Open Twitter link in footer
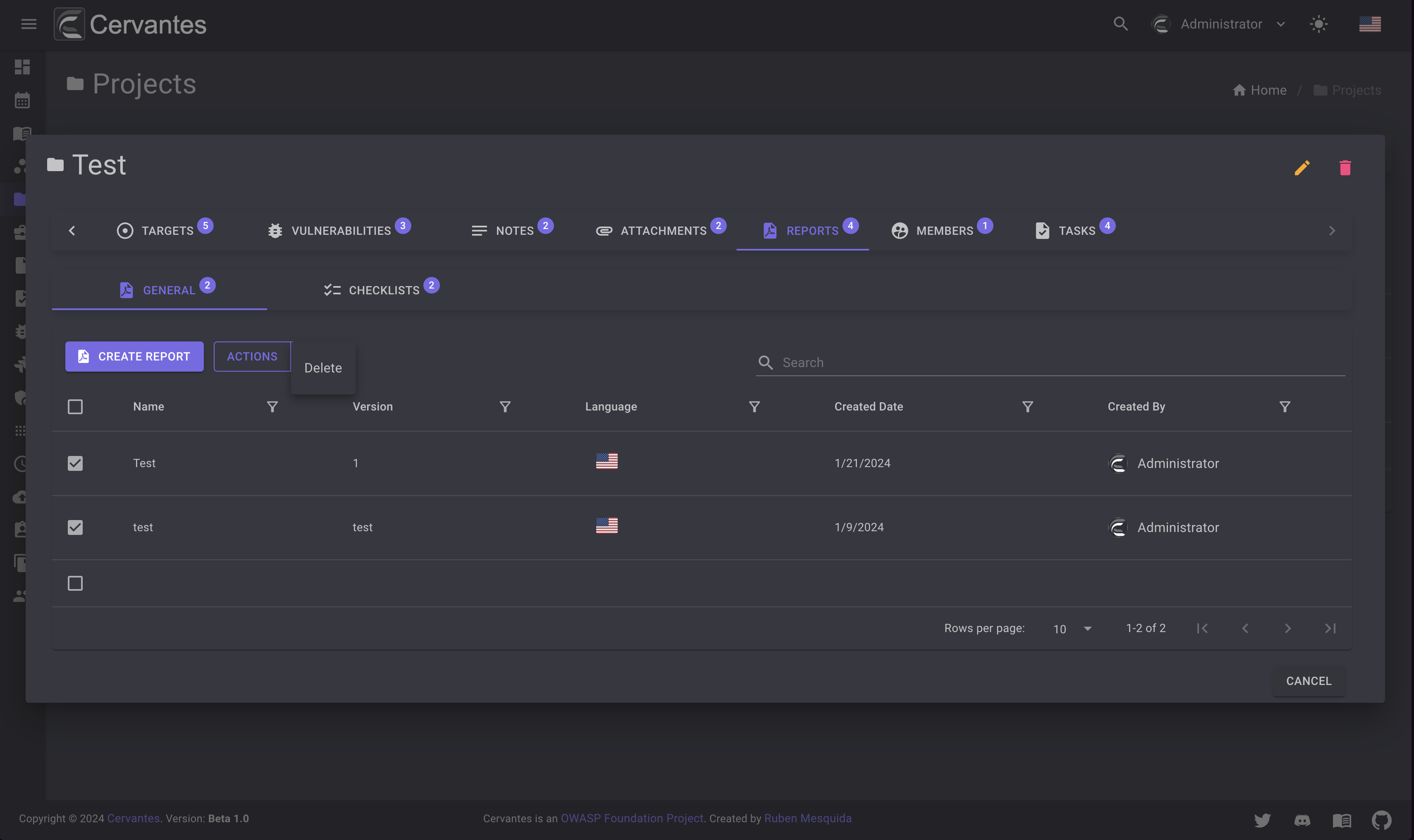Image resolution: width=1414 pixels, height=840 pixels. pos(1262,820)
